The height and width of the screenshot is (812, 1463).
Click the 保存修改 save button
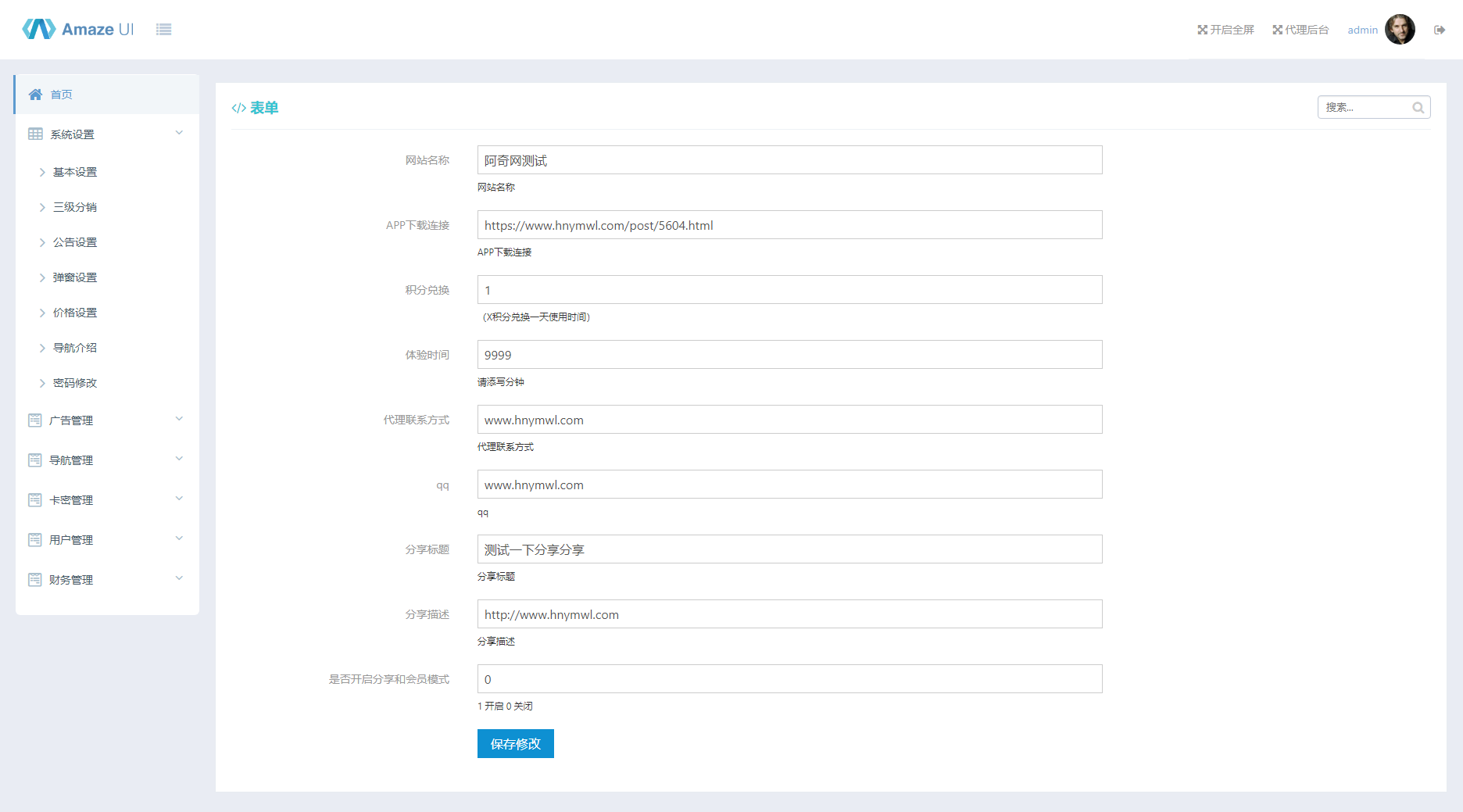515,743
